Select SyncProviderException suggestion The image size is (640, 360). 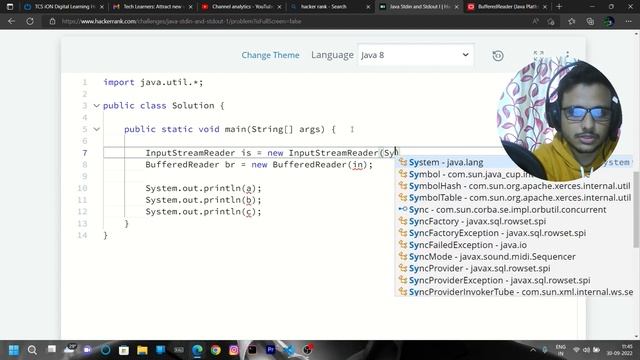point(513,280)
